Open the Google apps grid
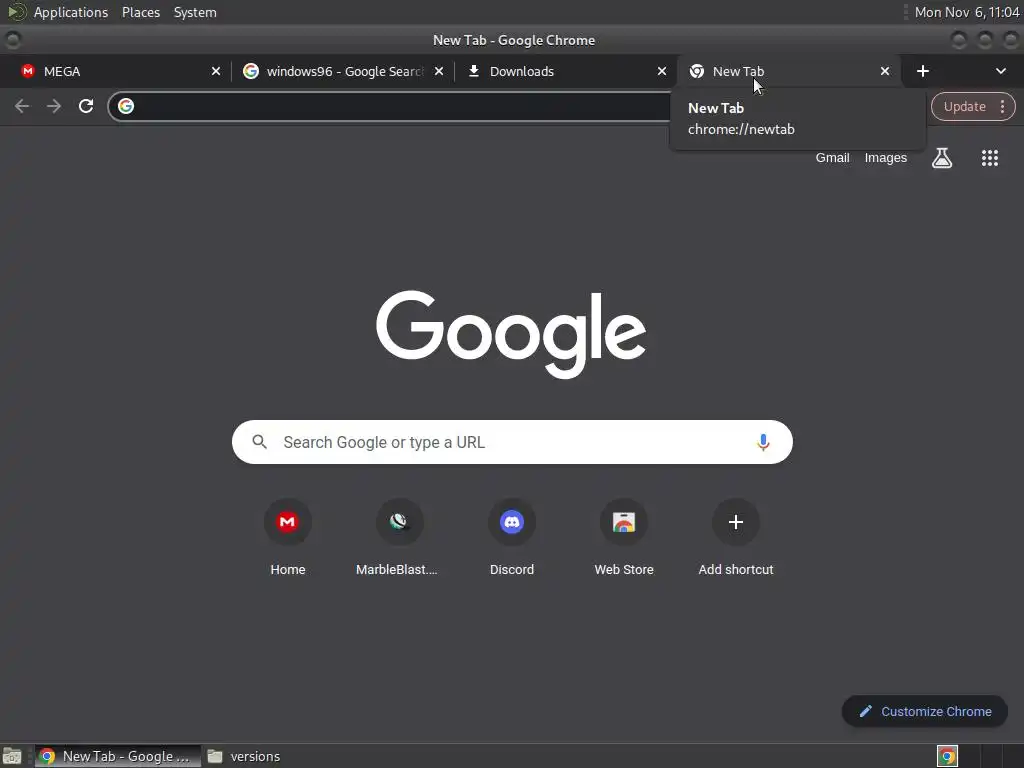The height and width of the screenshot is (768, 1024). click(989, 158)
